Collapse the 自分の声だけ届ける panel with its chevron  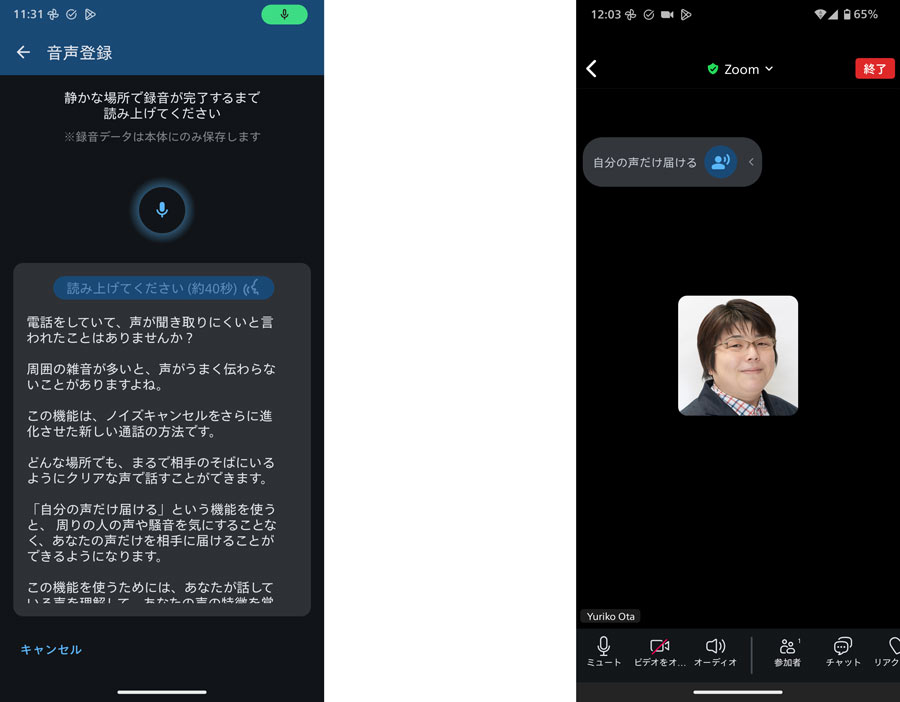pyautogui.click(x=751, y=162)
